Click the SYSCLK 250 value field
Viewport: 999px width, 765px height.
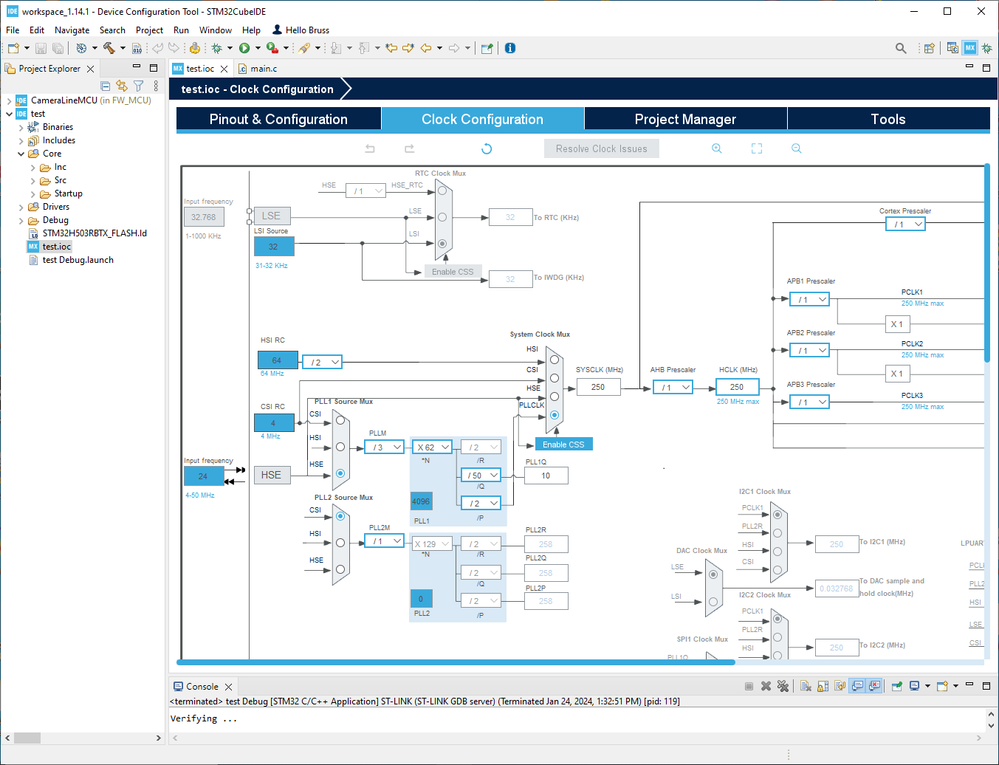coord(598,387)
